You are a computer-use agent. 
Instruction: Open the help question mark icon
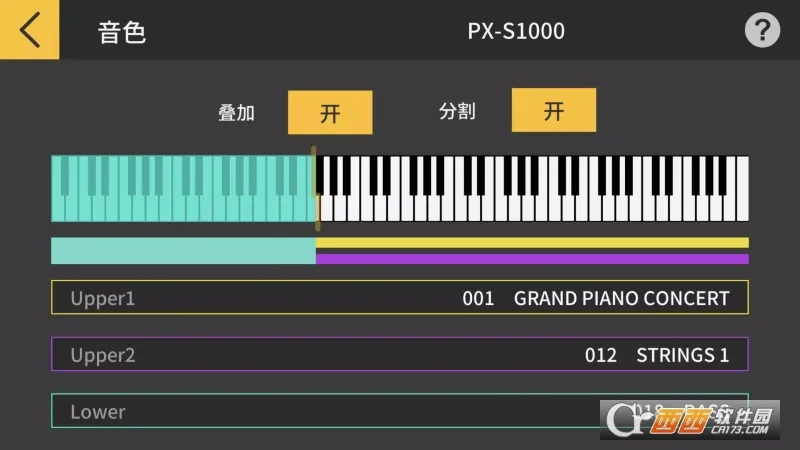(x=762, y=30)
